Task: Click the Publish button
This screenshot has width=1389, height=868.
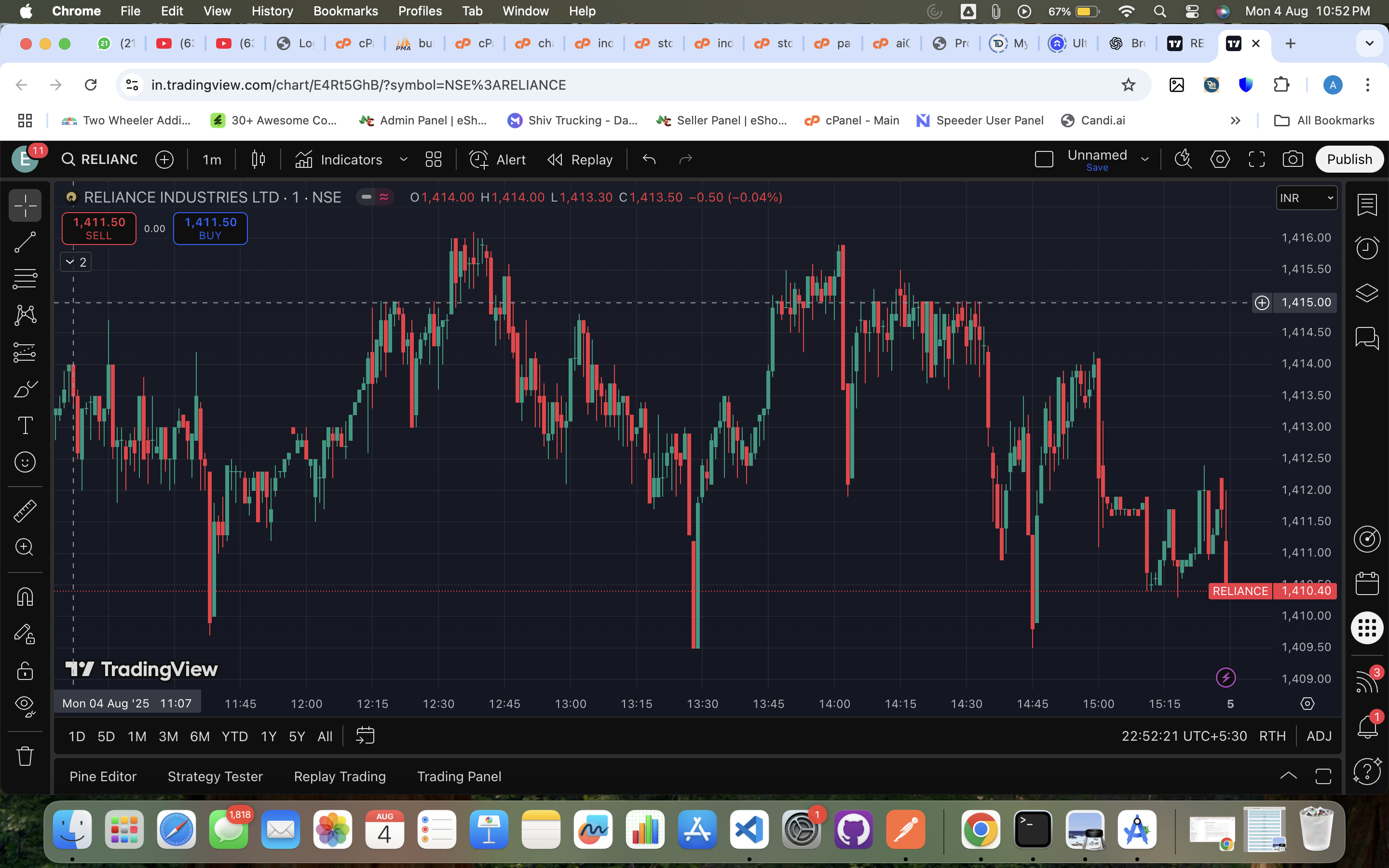Action: tap(1349, 159)
